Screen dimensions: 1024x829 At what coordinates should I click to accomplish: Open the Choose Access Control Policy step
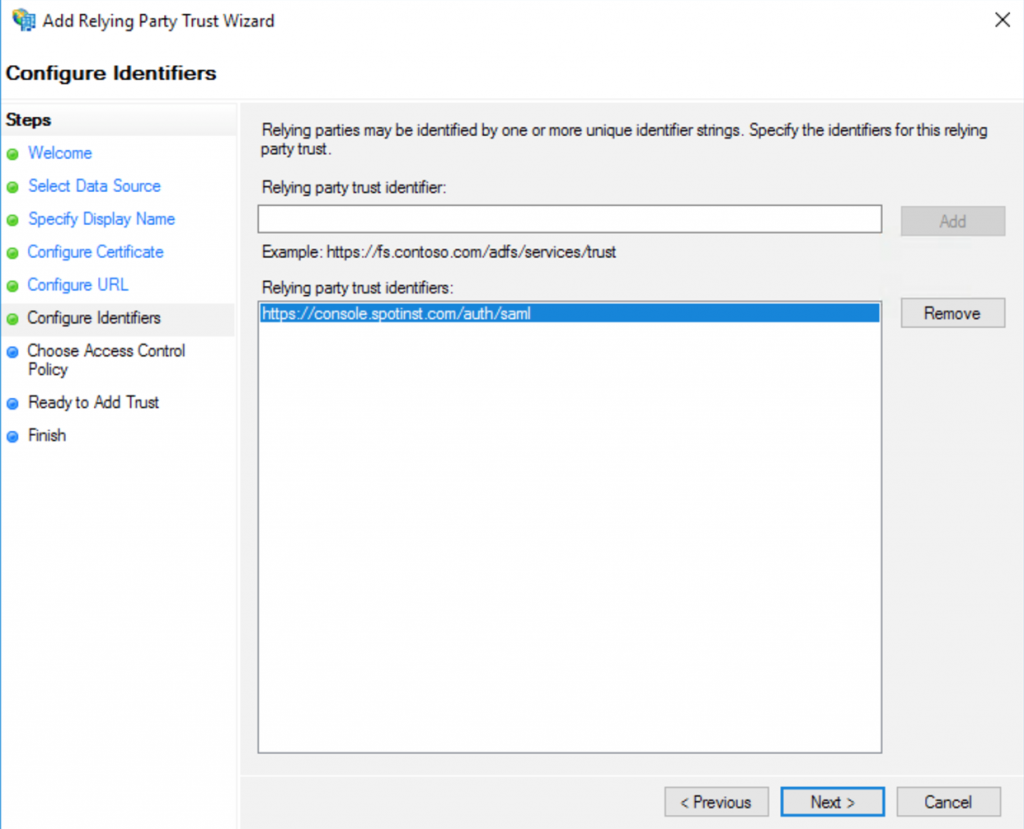click(x=105, y=360)
